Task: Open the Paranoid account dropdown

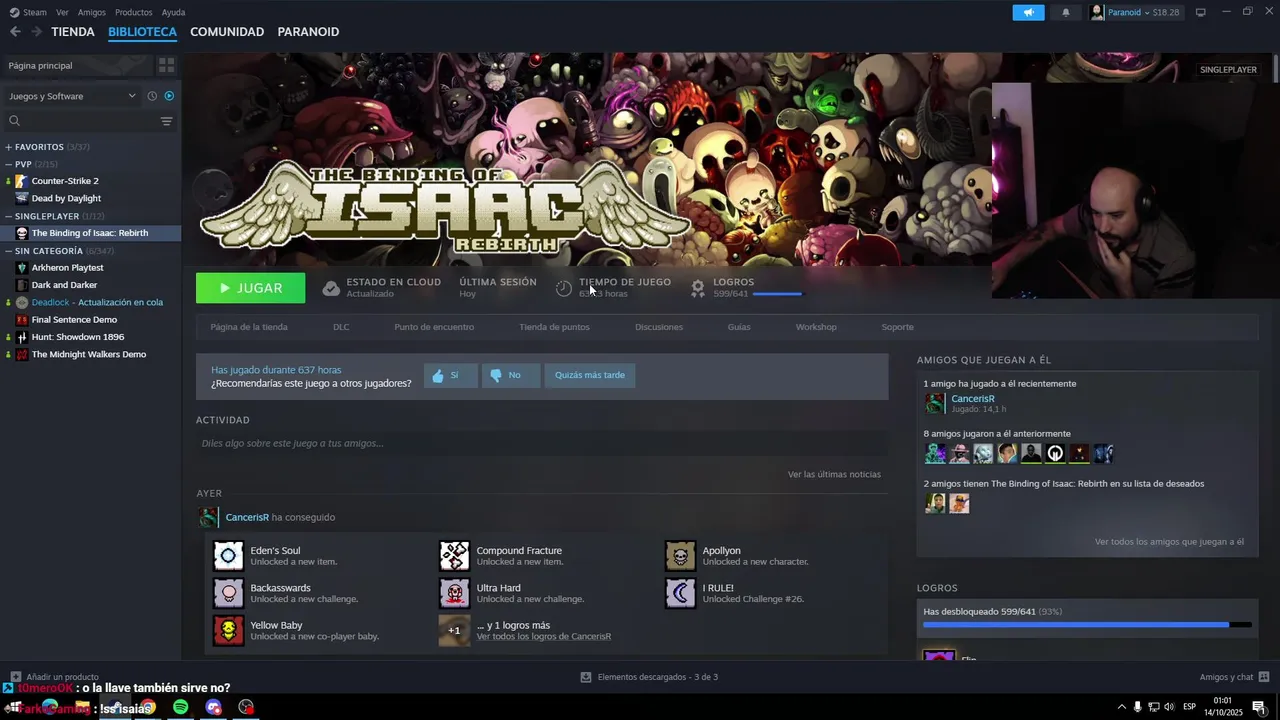Action: point(1135,12)
